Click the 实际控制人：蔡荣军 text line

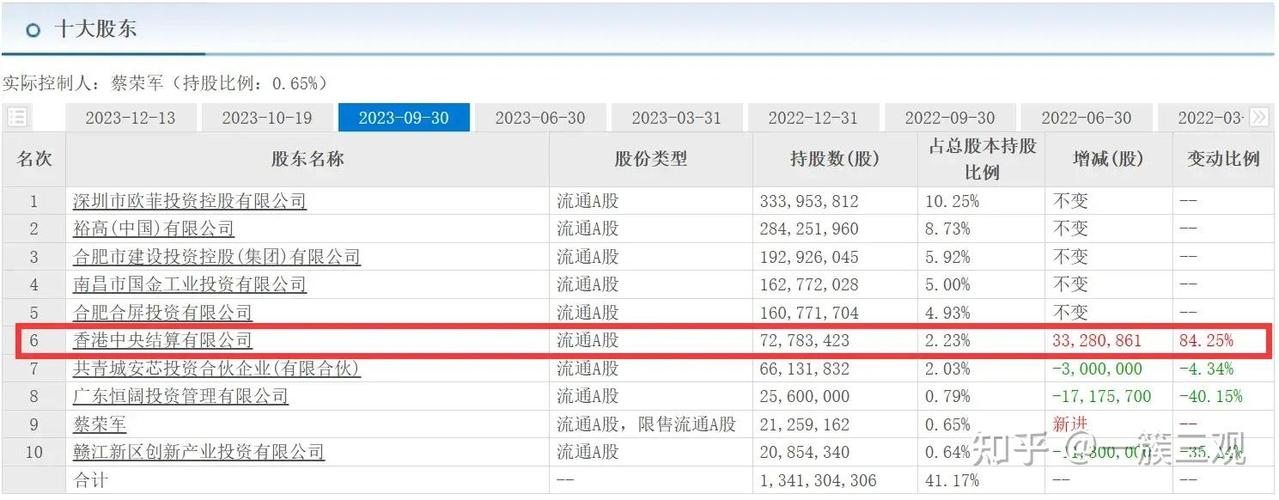click(165, 83)
